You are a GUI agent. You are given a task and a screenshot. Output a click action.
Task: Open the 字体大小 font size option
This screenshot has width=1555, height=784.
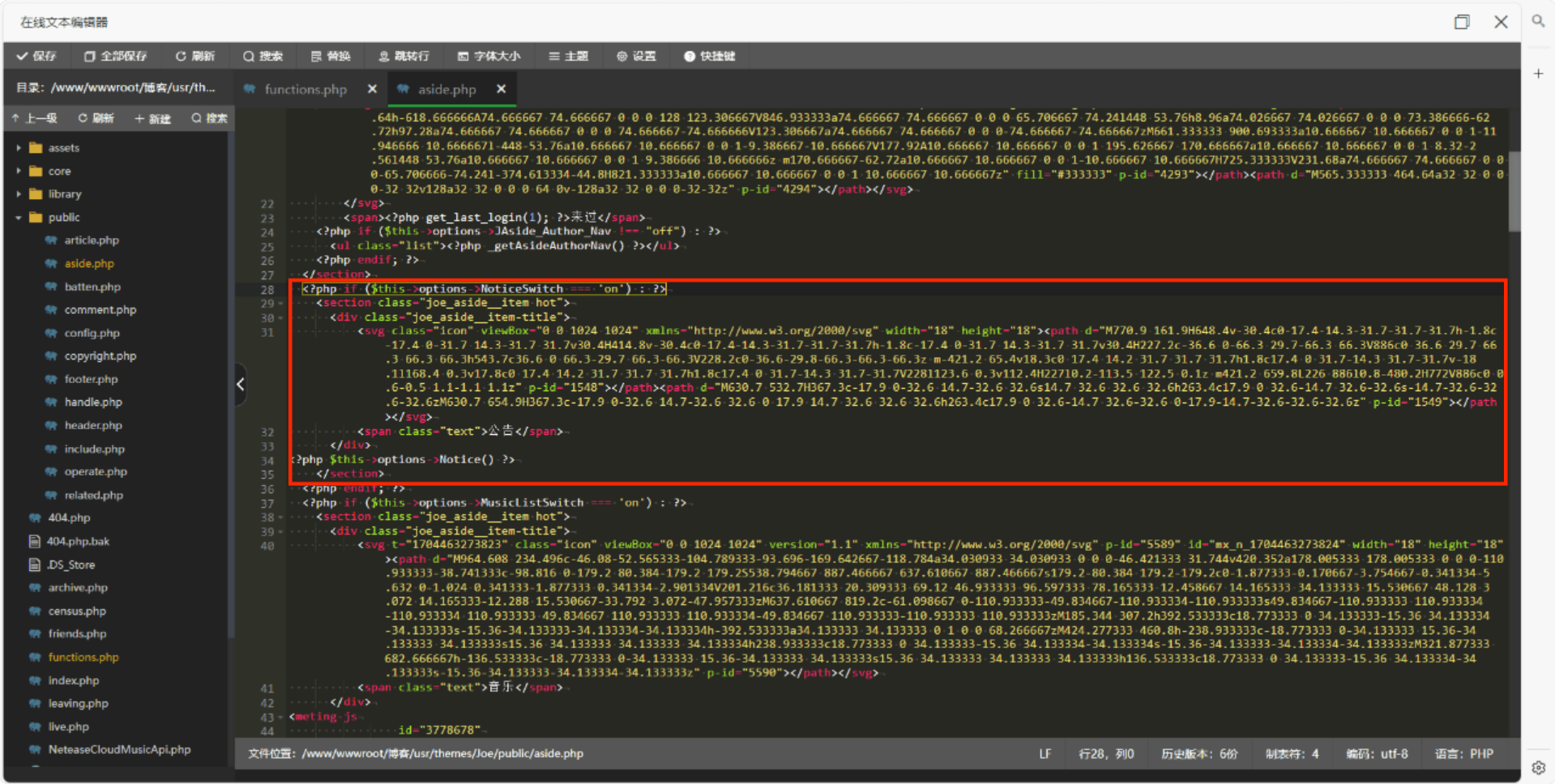click(489, 56)
